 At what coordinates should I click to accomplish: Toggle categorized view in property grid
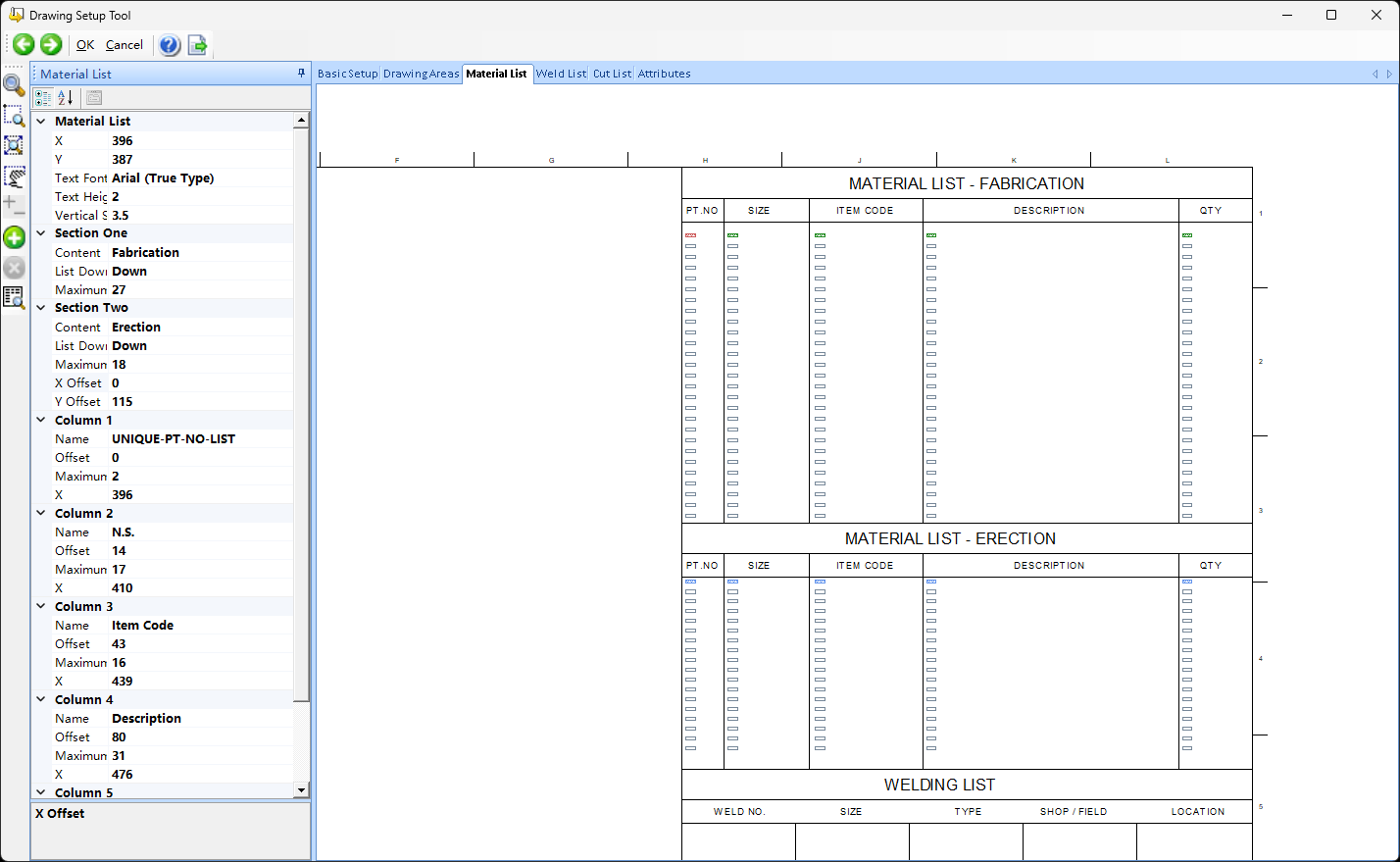[x=43, y=97]
